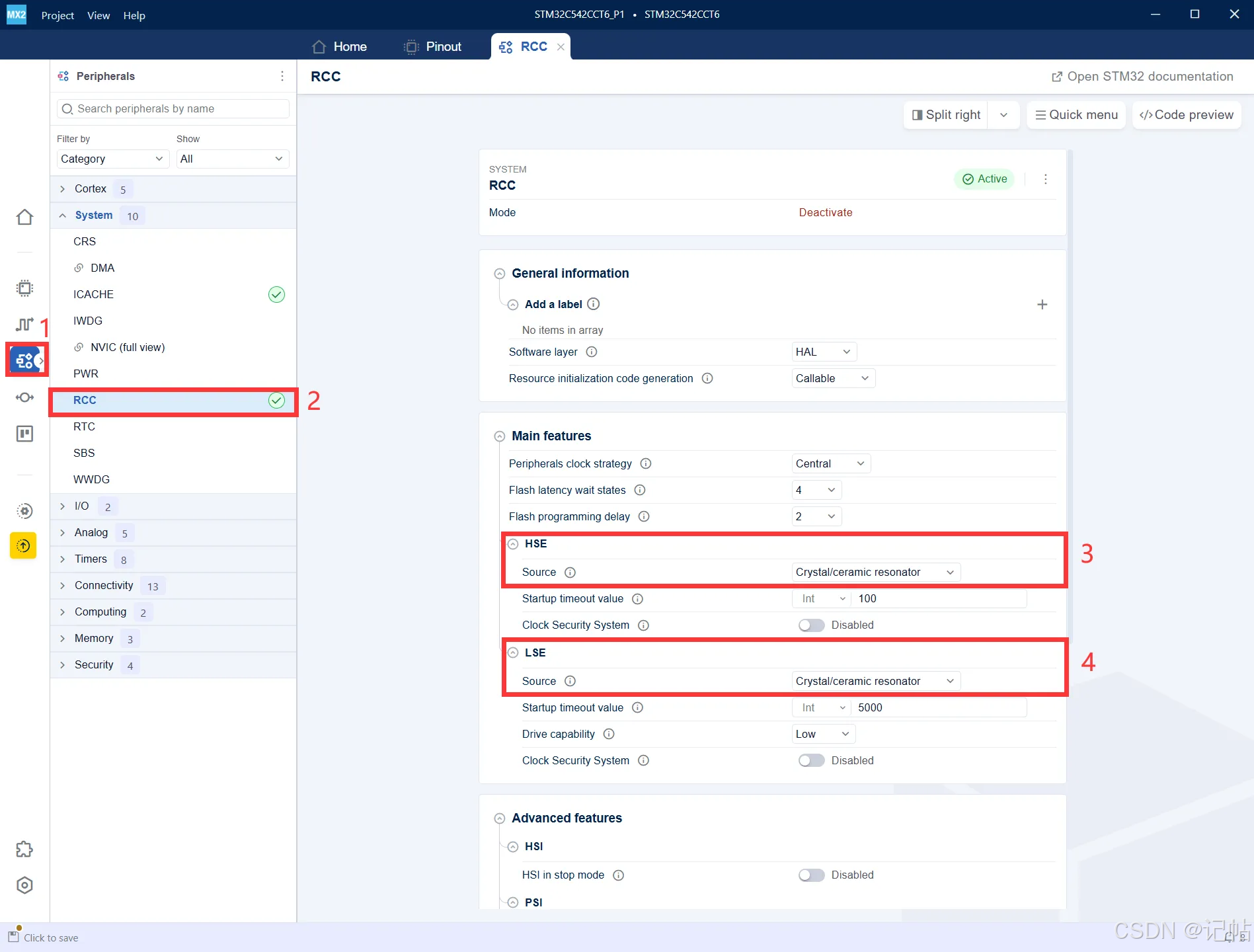Click the yellow generate code sidebar icon
Viewport: 1254px width, 952px height.
(x=23, y=545)
